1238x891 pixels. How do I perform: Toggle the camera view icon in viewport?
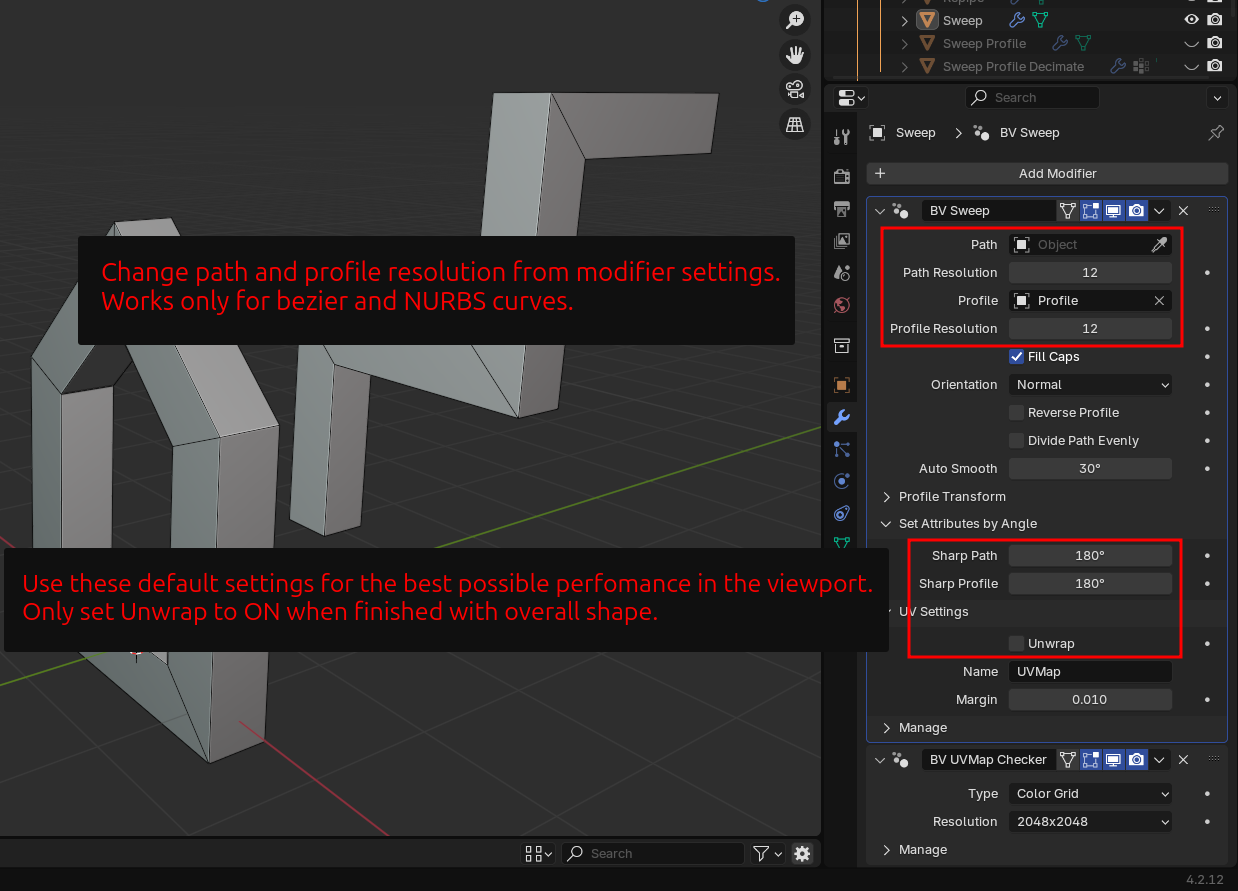(795, 89)
